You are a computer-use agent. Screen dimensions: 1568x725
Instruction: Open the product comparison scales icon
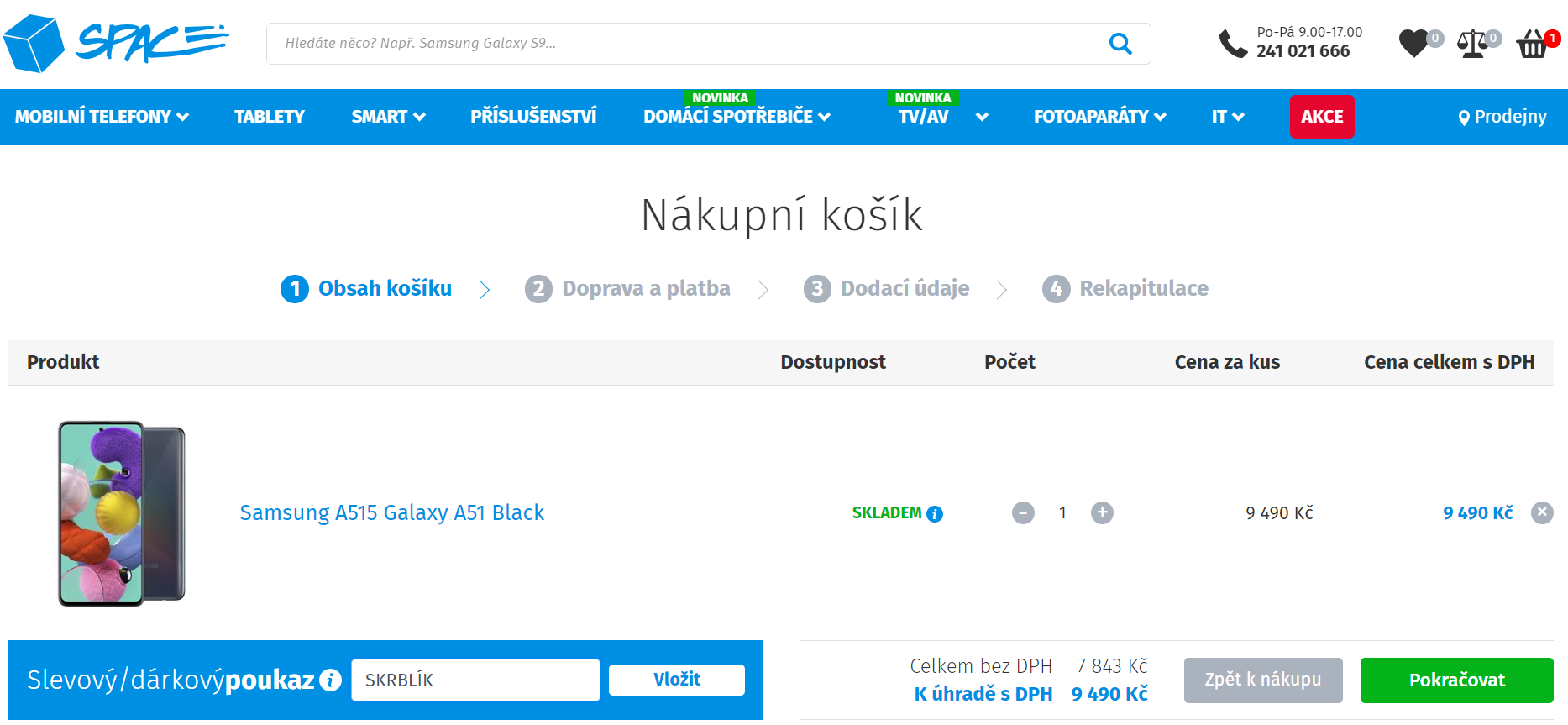(1473, 43)
